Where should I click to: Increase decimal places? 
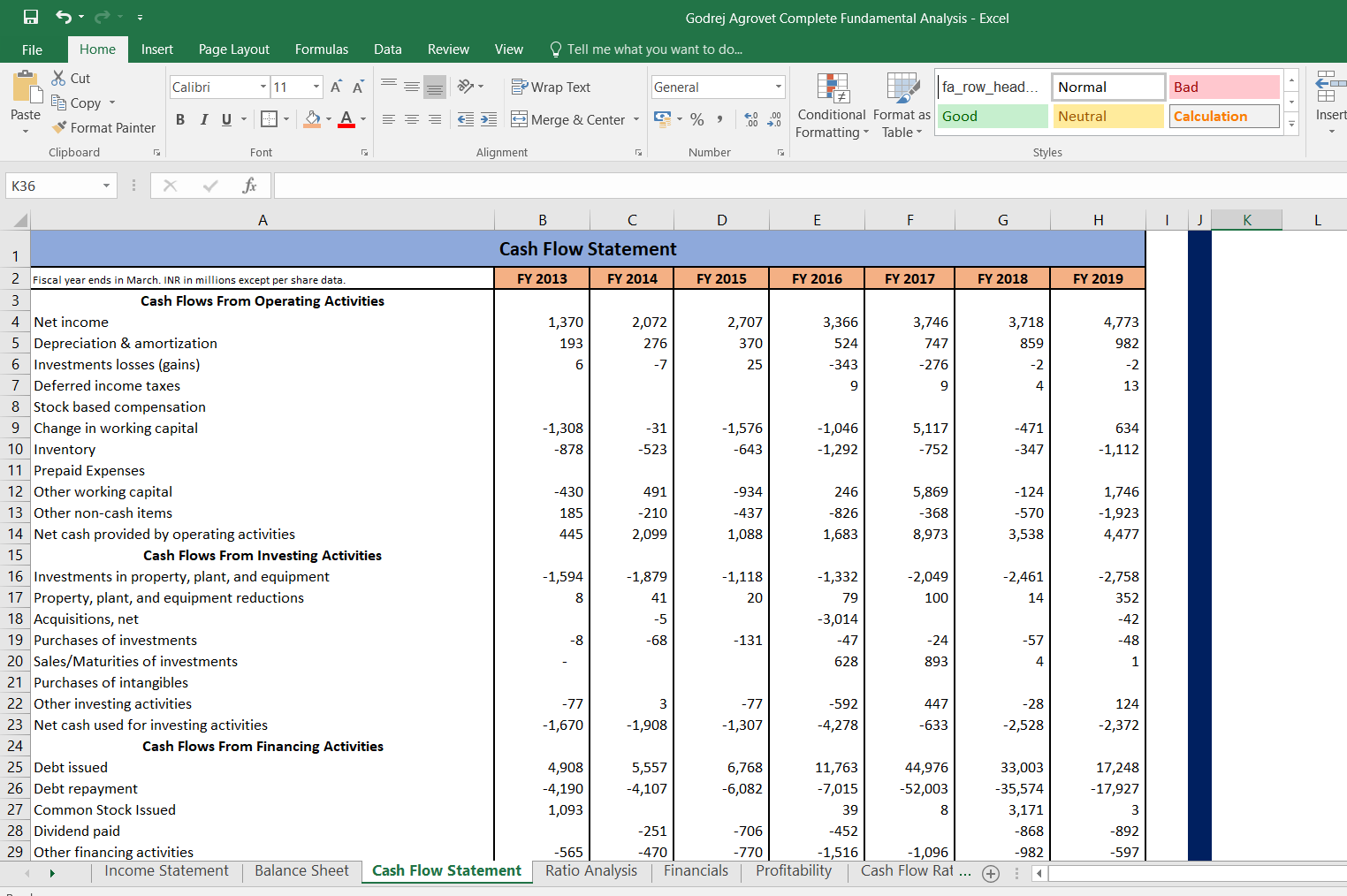pos(751,119)
